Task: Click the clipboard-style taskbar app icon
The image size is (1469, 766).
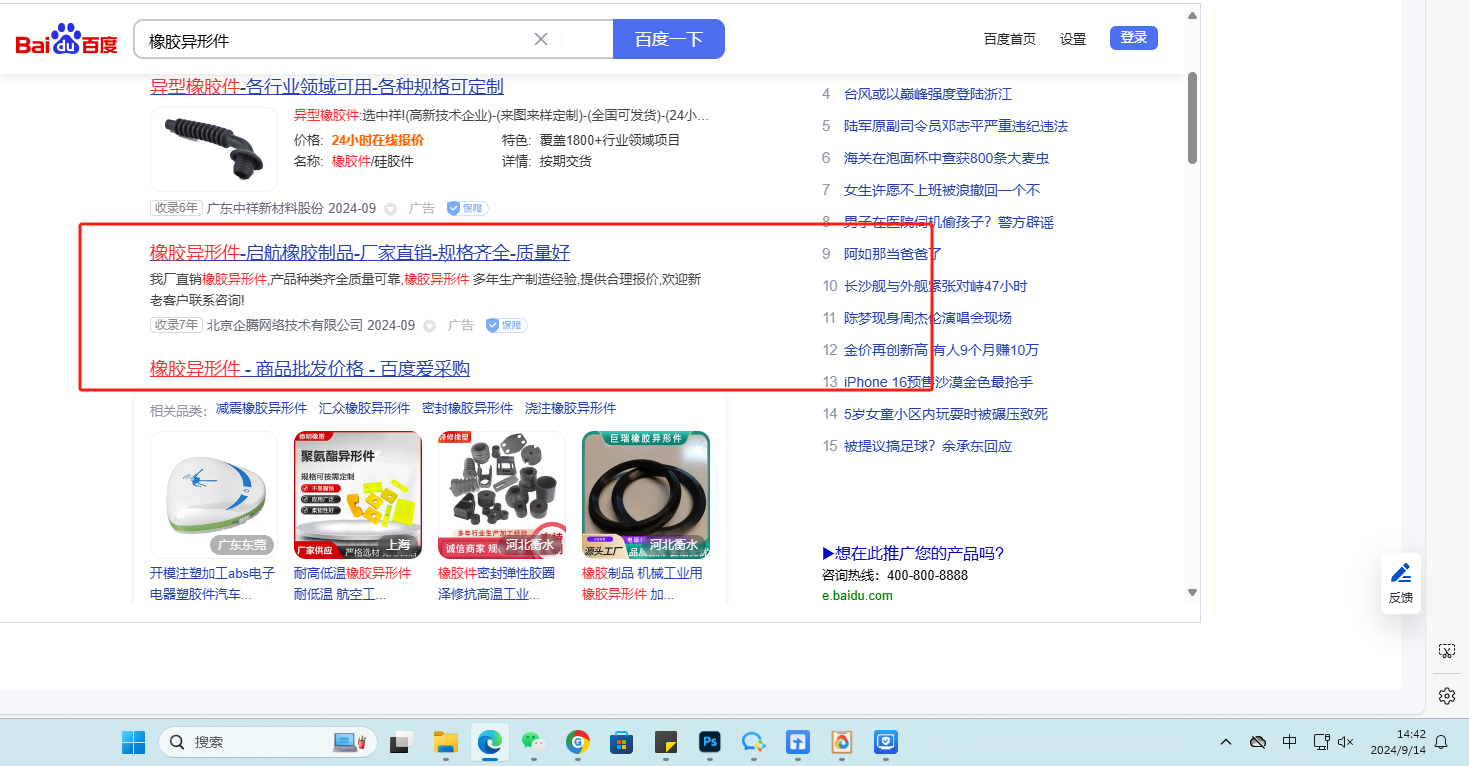Action: click(x=842, y=742)
